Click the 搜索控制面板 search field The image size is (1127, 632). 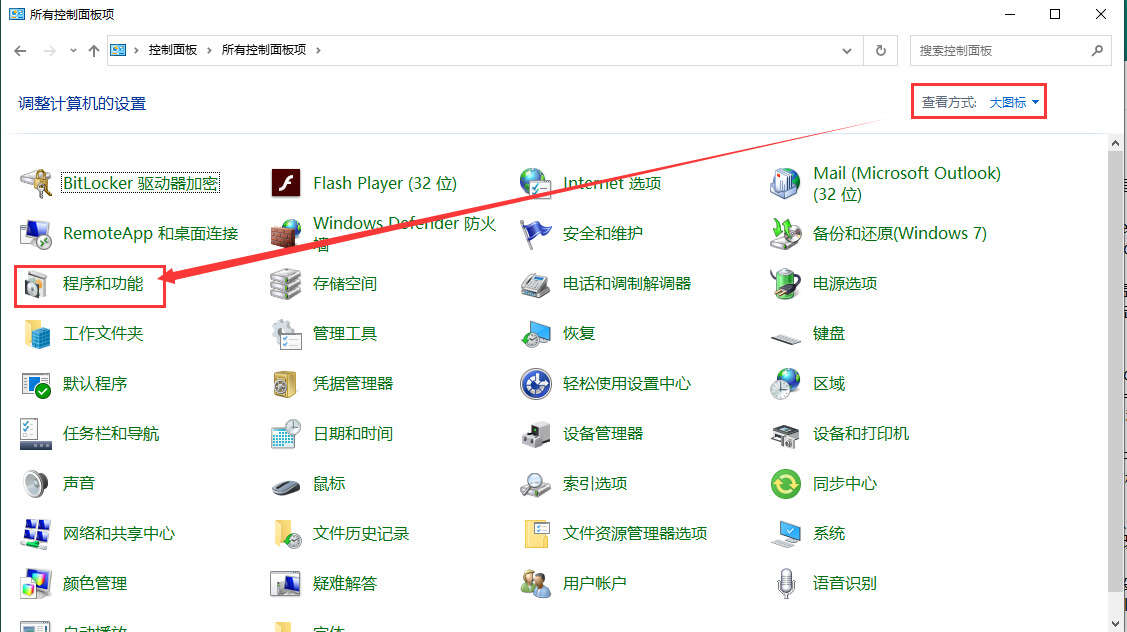click(x=1010, y=51)
